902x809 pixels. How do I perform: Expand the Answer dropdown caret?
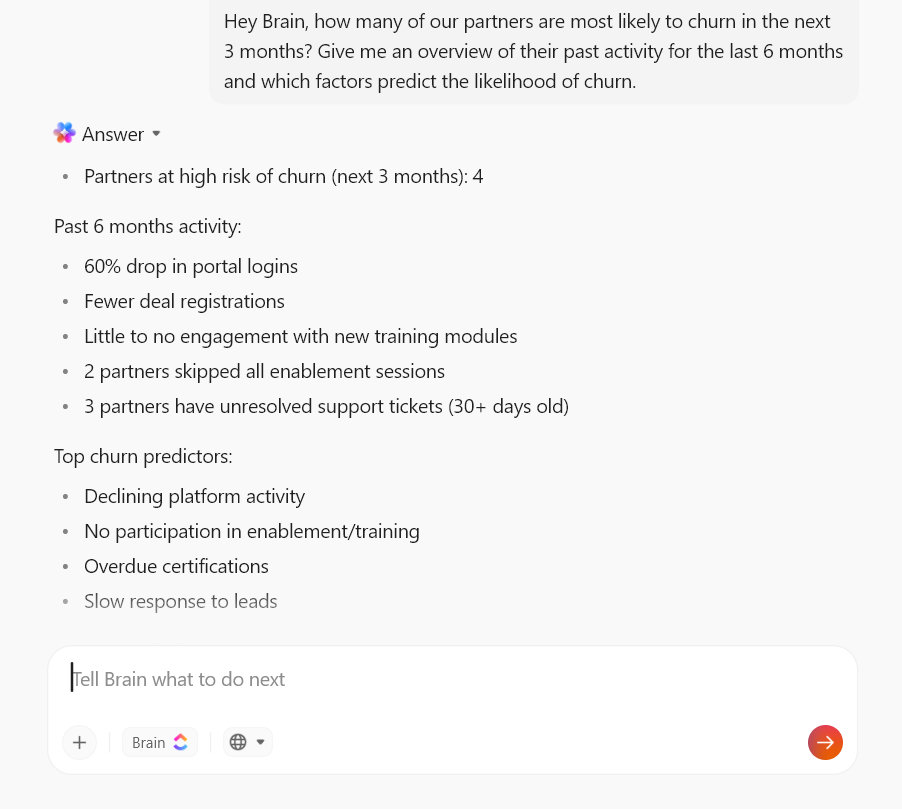pyautogui.click(x=156, y=134)
